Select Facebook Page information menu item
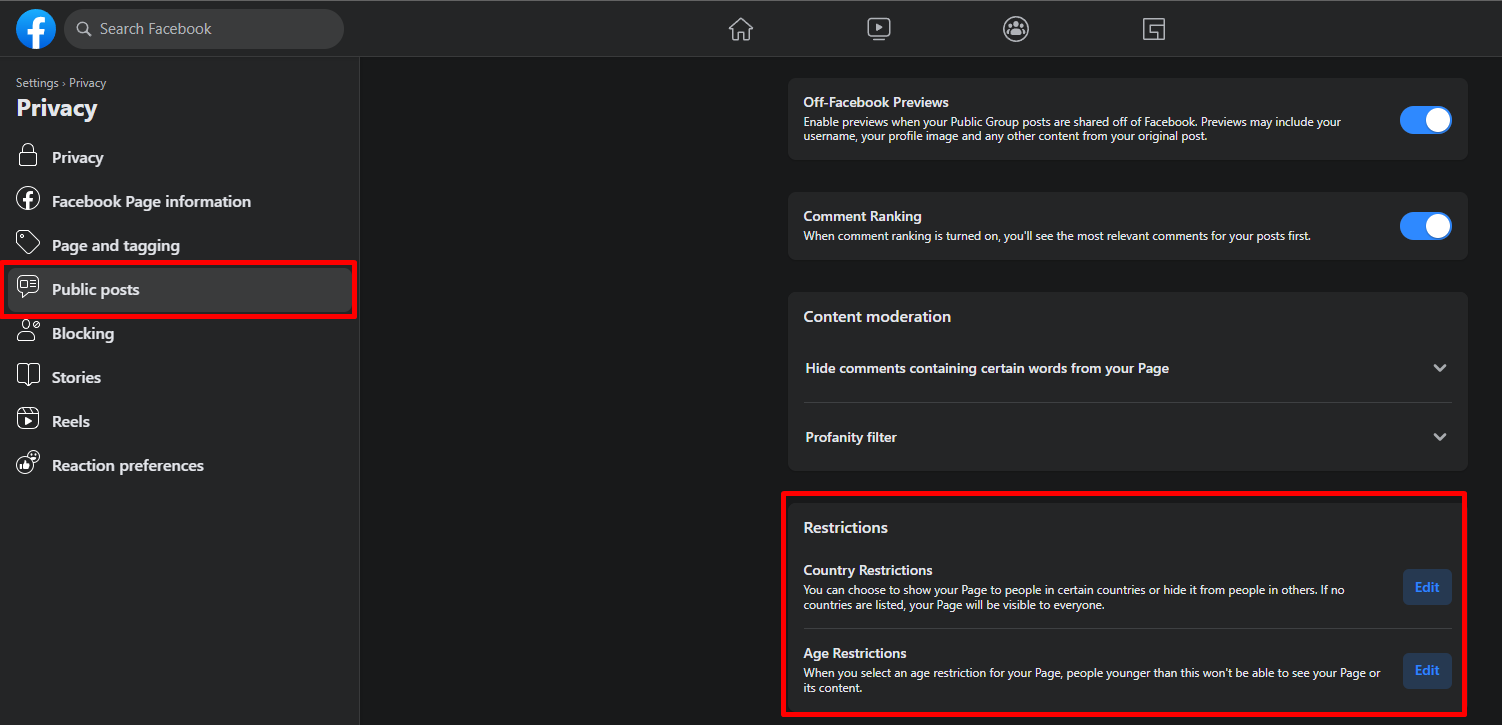This screenshot has height=725, width=1502. click(x=180, y=201)
